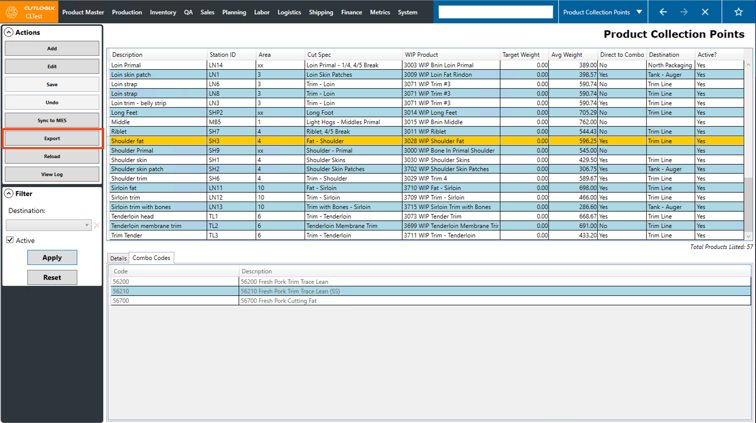This screenshot has width=756, height=423.
Task: Toggle the Active checkbox
Action: click(10, 240)
